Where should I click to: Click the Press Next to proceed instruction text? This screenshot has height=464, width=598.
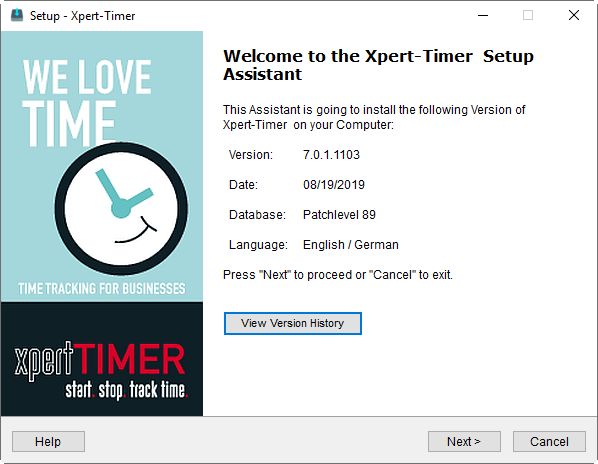(x=338, y=275)
